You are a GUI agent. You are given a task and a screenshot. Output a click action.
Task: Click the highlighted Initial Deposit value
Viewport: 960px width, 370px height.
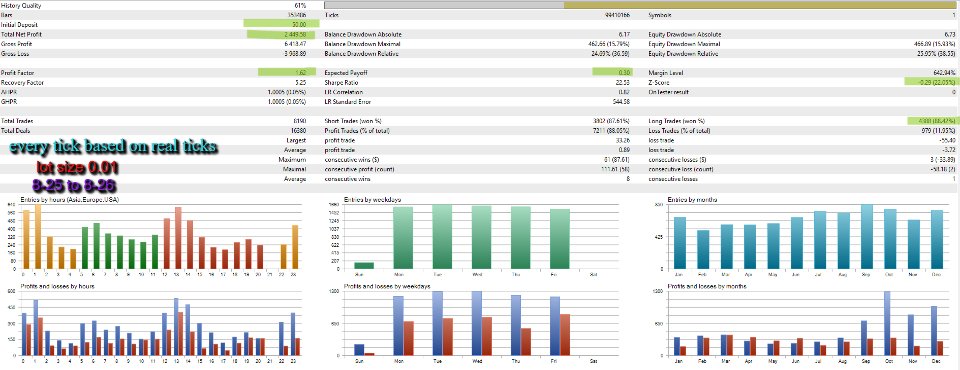tap(281, 24)
